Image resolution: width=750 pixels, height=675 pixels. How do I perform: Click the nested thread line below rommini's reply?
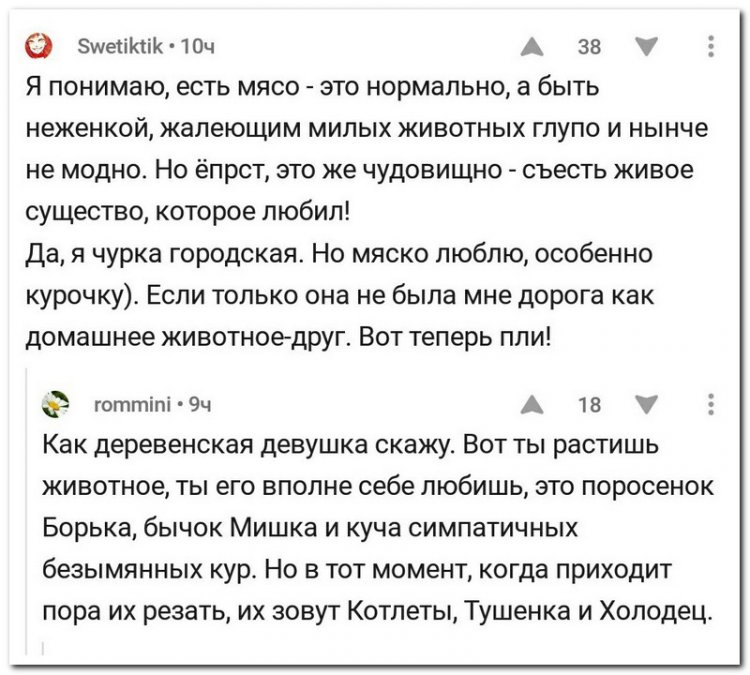43,648
